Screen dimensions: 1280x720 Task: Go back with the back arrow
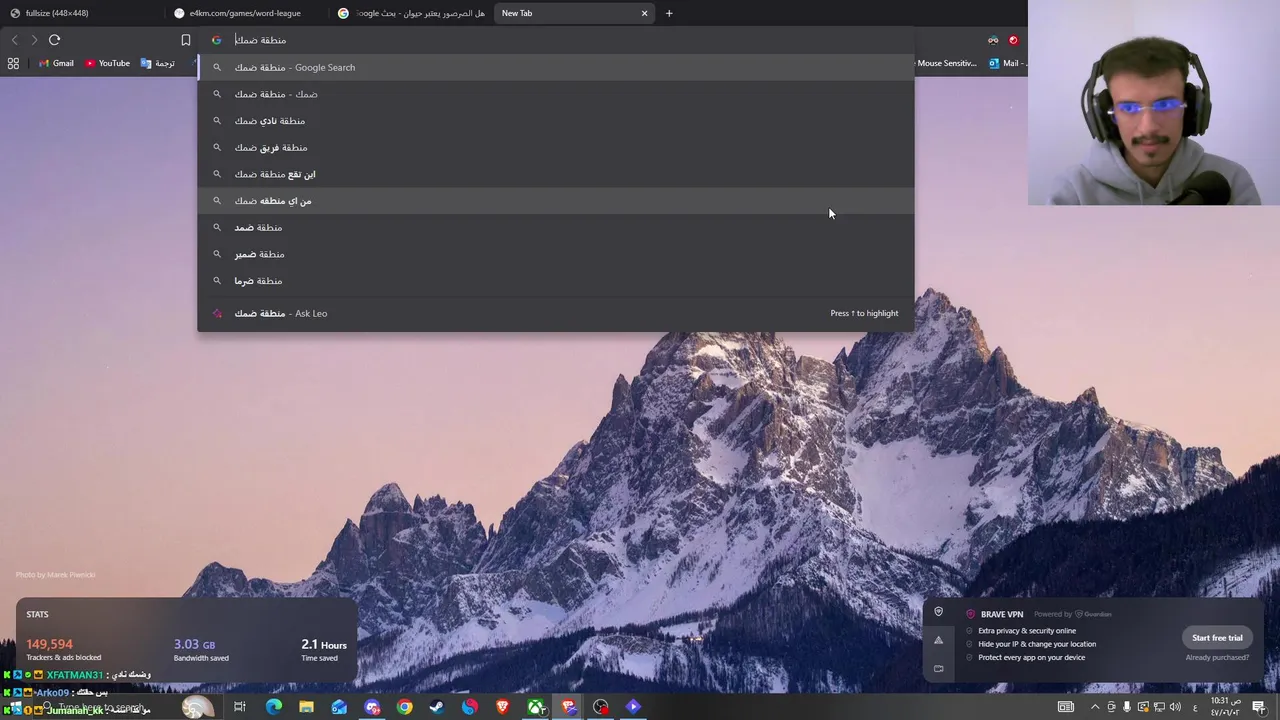pos(14,40)
